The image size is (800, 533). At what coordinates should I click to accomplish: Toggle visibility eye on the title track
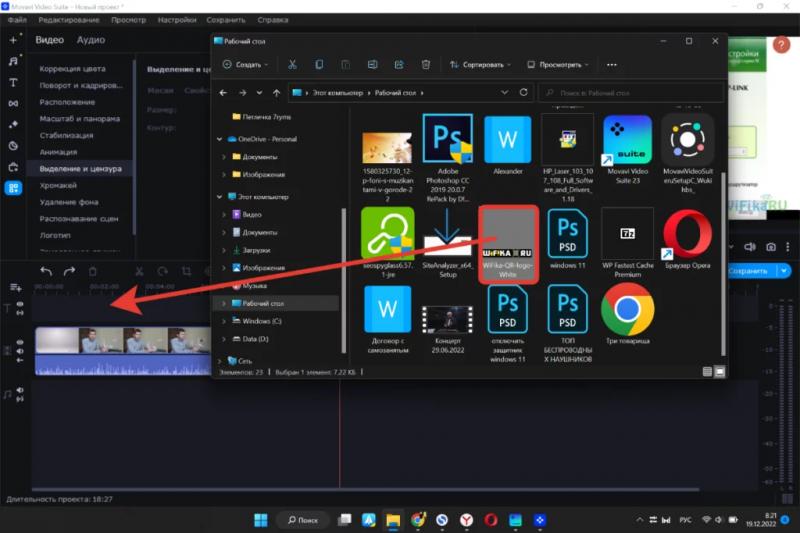click(19, 304)
